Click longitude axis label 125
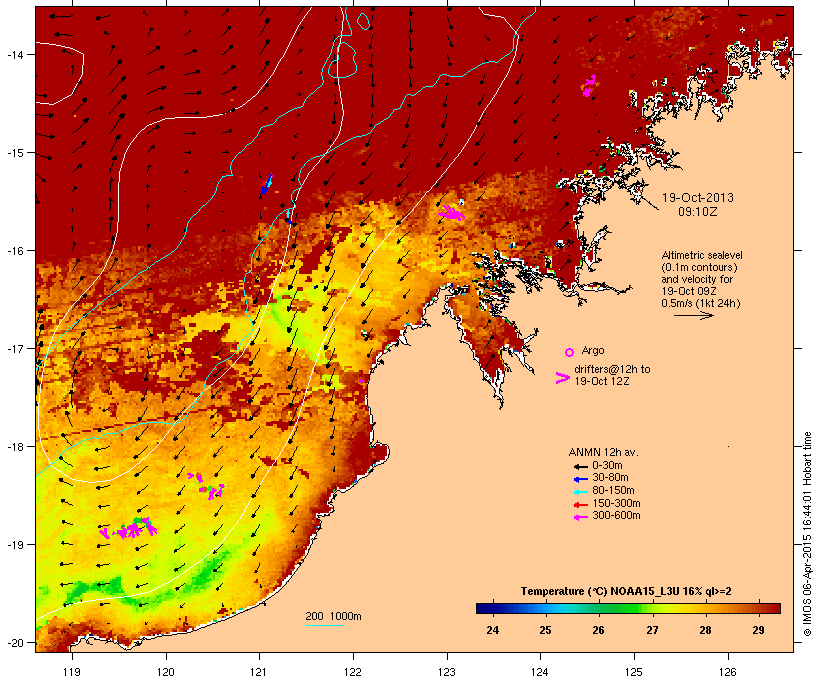Viewport: 820px width, 680px height. 634,672
